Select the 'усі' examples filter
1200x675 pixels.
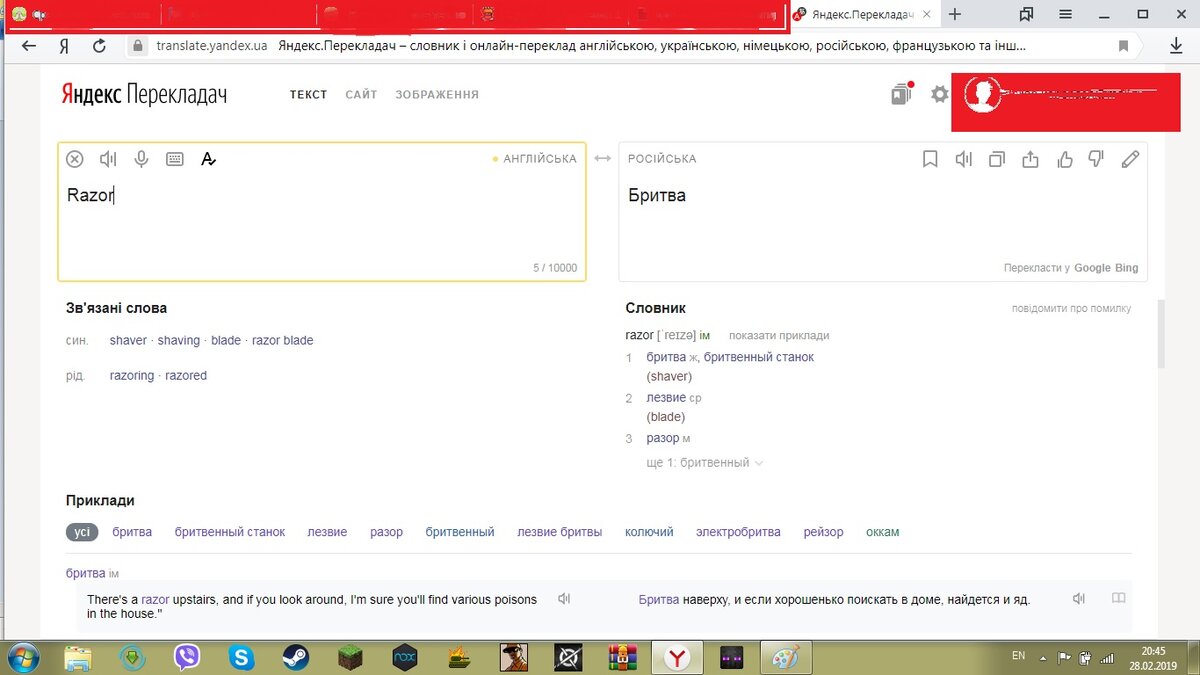(82, 532)
